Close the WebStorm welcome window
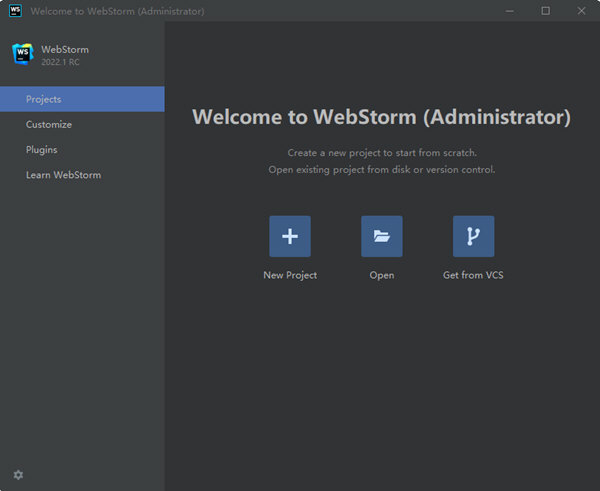This screenshot has width=600, height=491. [x=581, y=11]
